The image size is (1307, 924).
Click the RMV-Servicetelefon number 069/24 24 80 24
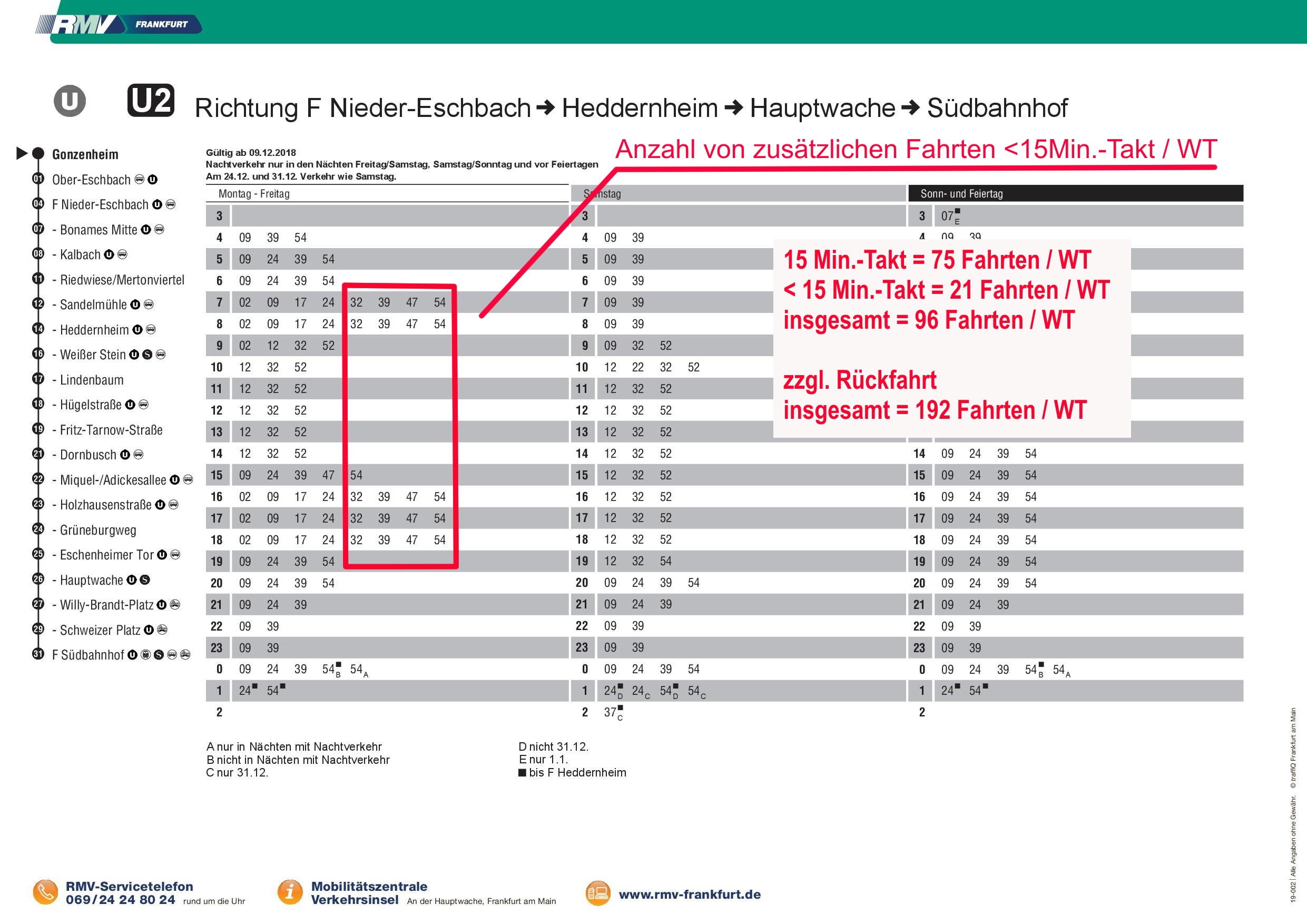pyautogui.click(x=120, y=900)
